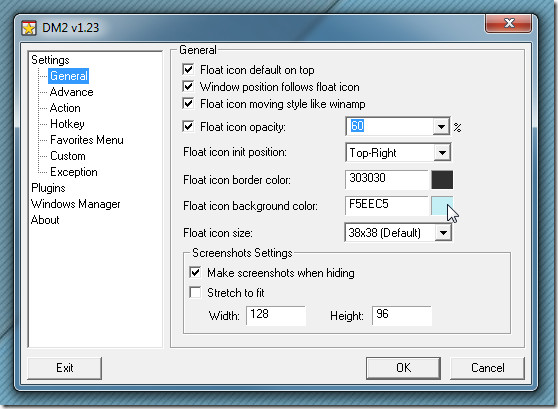Check the Stretch to fit option
Screen dimensions: 558x409
(195, 293)
